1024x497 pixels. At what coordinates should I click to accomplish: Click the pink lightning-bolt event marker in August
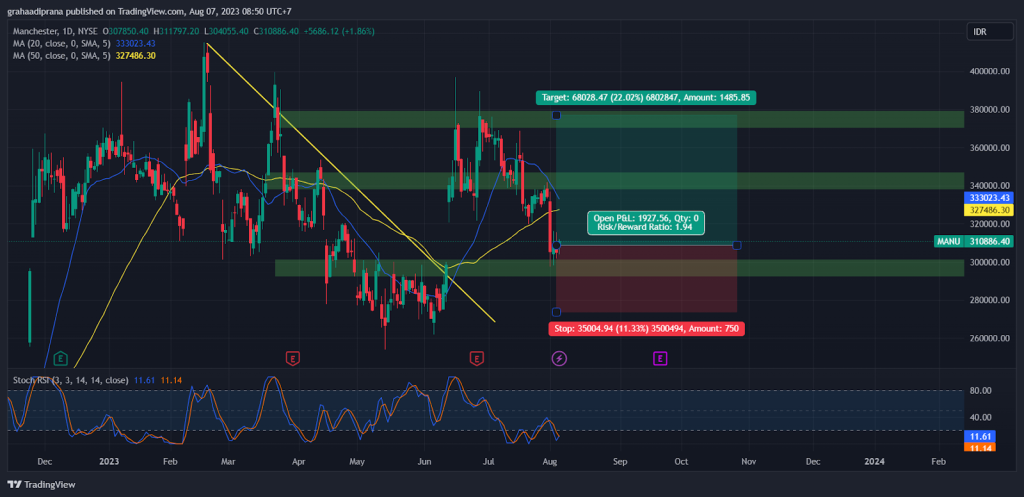click(559, 358)
